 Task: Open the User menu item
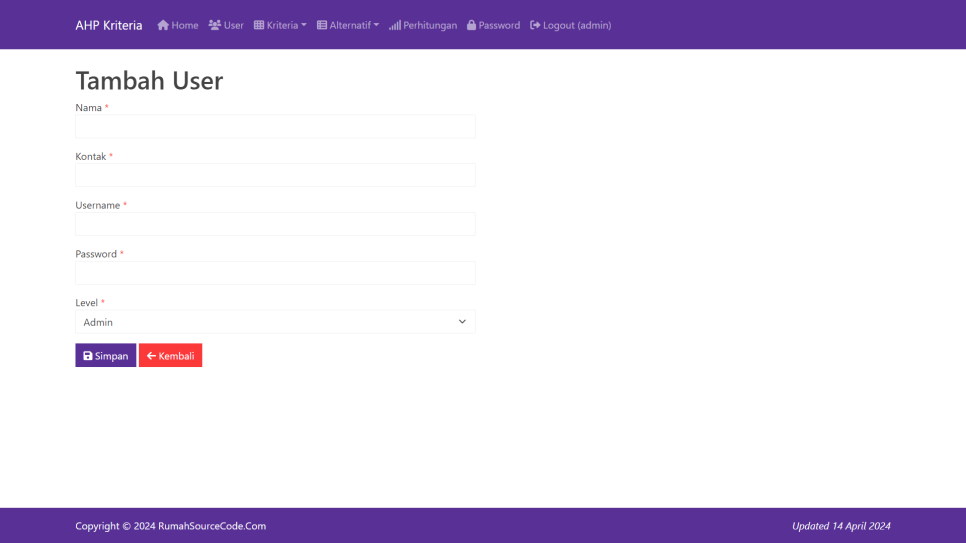226,25
